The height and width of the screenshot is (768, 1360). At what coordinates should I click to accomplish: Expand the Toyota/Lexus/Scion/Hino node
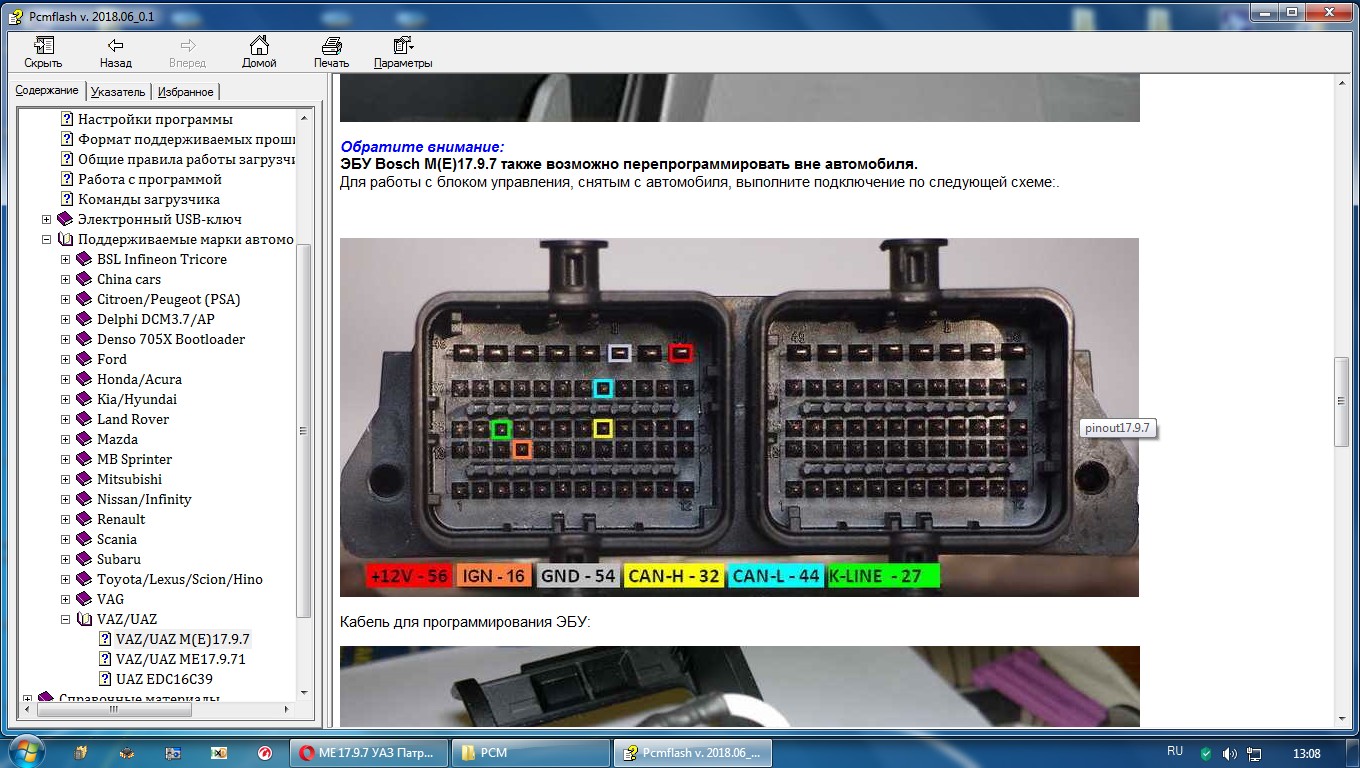pyautogui.click(x=65, y=579)
